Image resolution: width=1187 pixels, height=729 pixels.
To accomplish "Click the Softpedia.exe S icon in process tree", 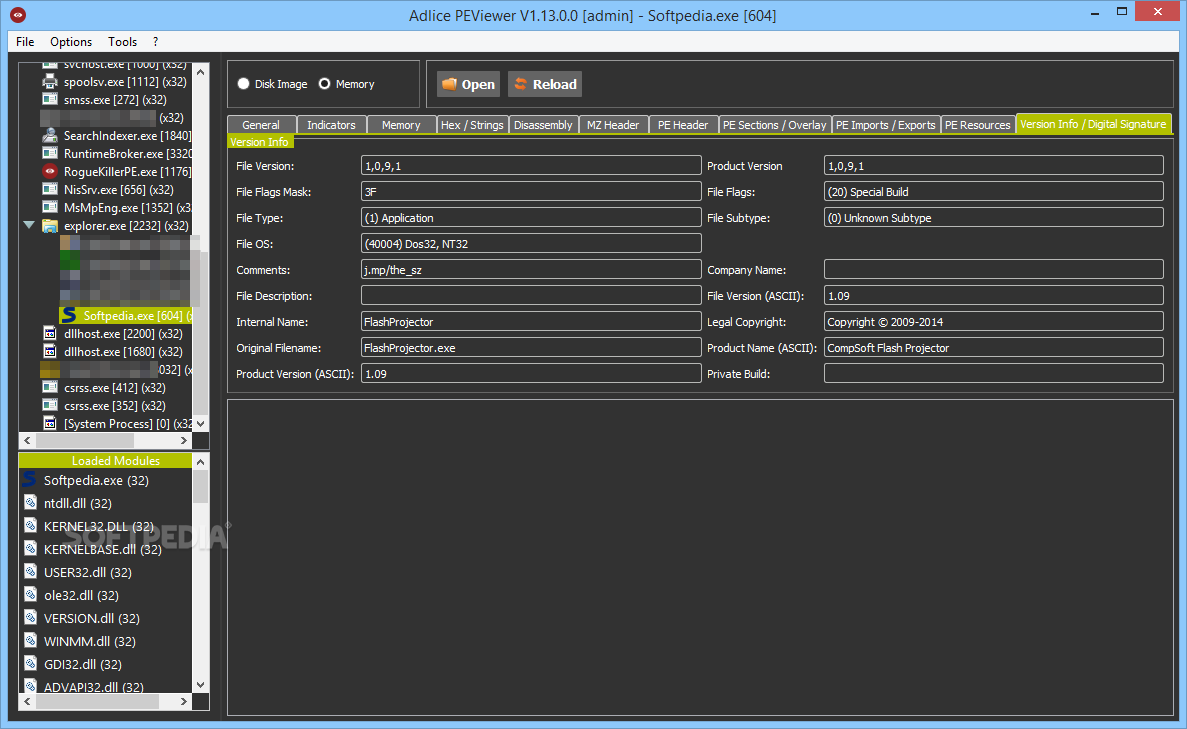I will [69, 315].
